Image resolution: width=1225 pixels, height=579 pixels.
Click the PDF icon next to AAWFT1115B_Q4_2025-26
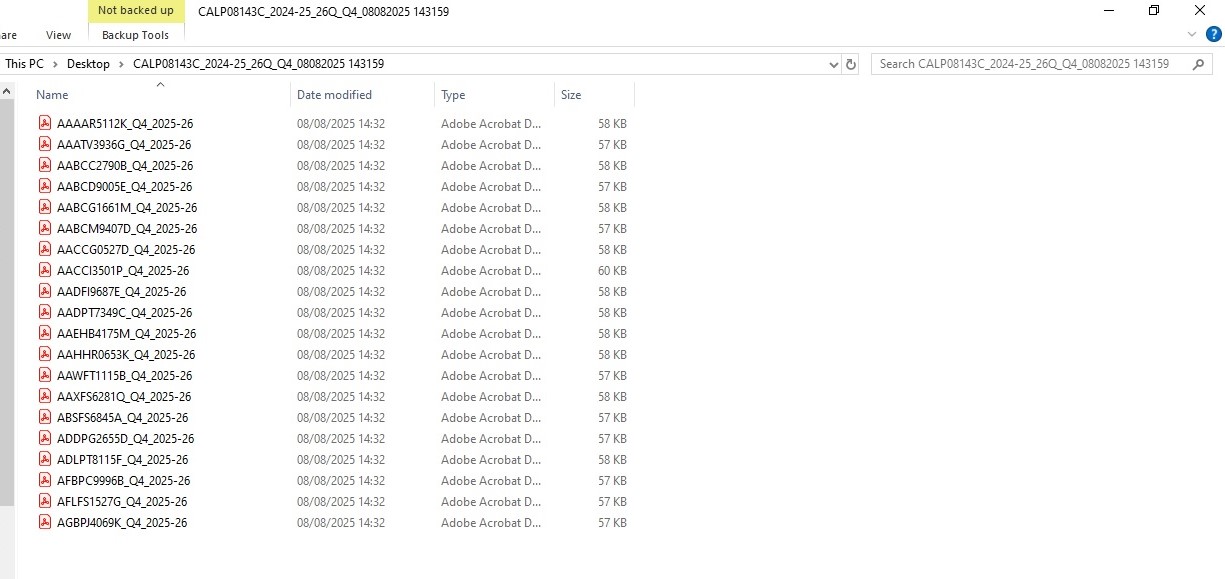pos(44,375)
